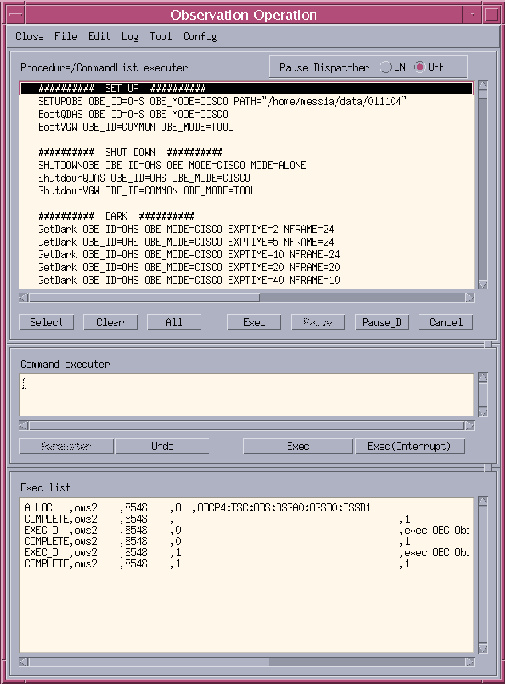Click the Exec(Interrupt) button
The image size is (505, 684).
point(409,446)
